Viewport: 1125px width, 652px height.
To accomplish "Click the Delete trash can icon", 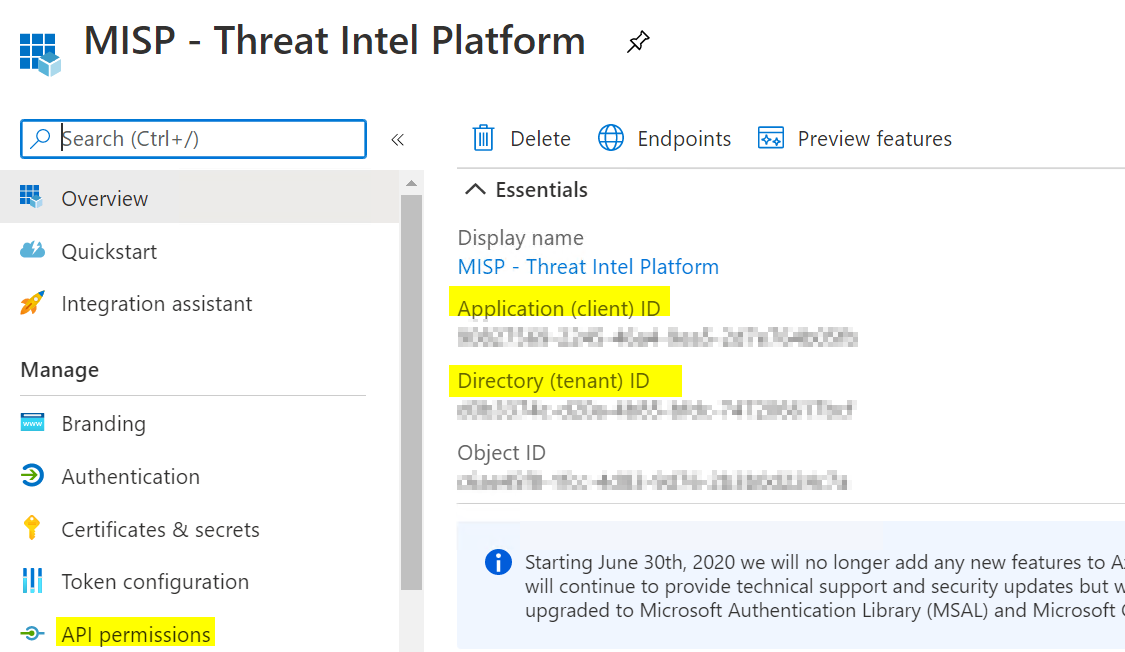I will pos(483,138).
